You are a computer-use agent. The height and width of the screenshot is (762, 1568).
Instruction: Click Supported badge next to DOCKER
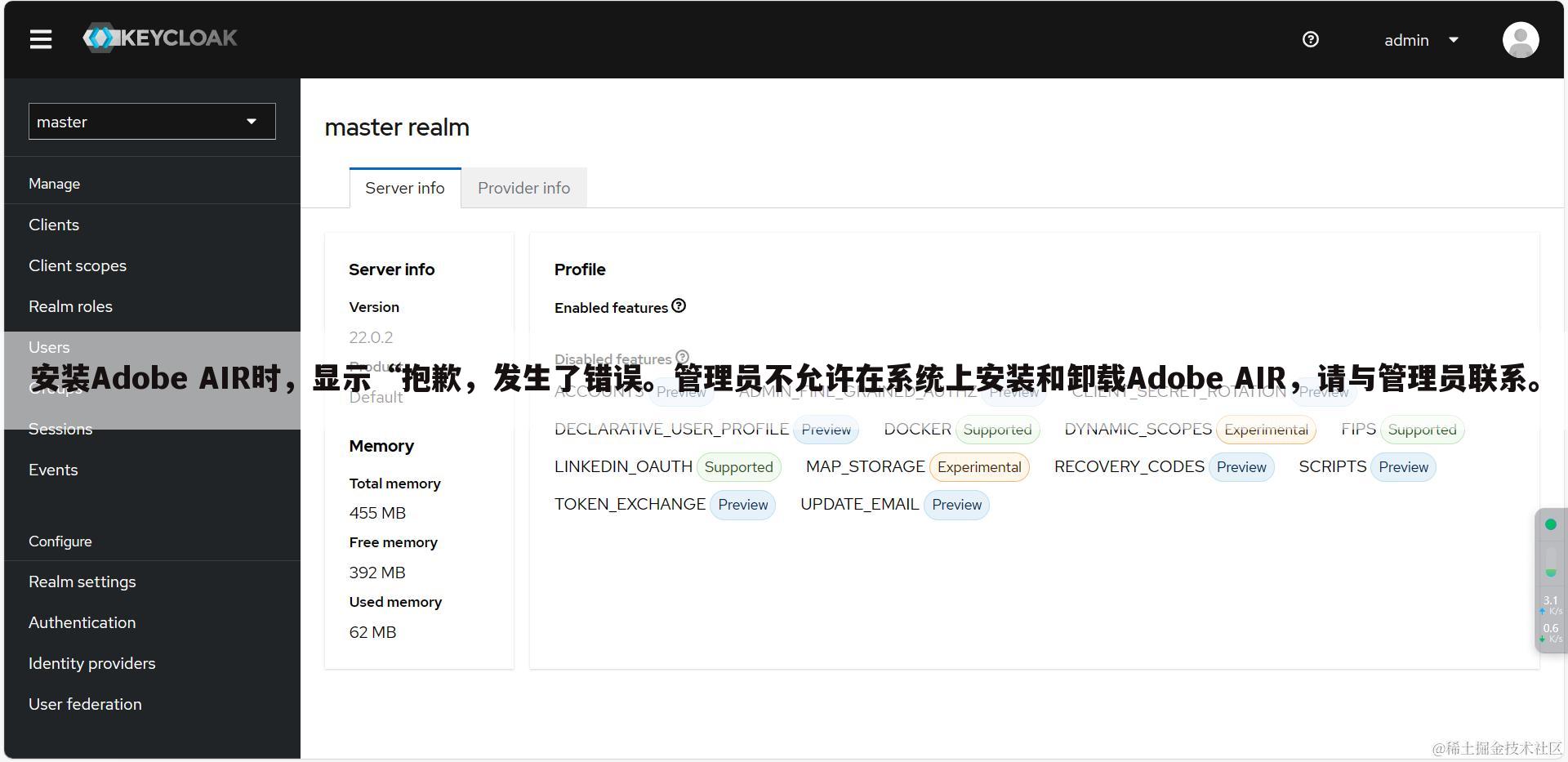click(997, 430)
